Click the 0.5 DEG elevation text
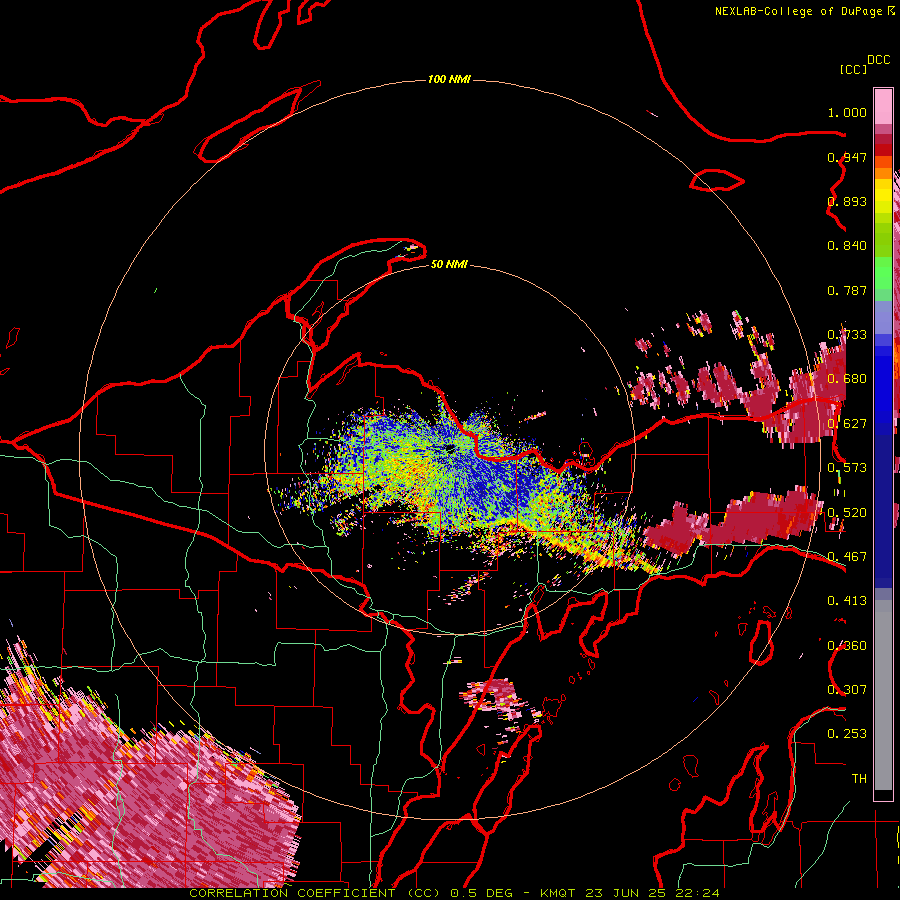900x900 pixels. coord(482,893)
